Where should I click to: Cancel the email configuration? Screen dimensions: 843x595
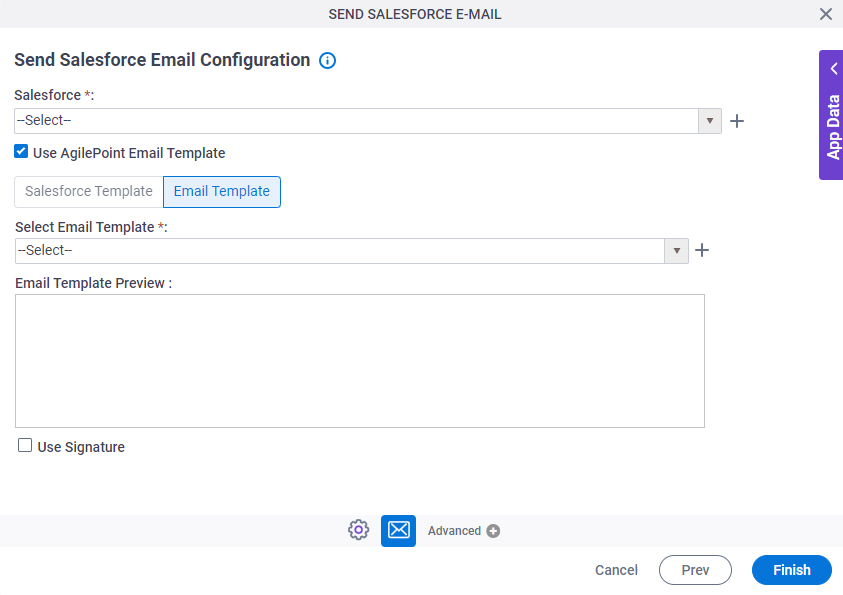tap(615, 570)
